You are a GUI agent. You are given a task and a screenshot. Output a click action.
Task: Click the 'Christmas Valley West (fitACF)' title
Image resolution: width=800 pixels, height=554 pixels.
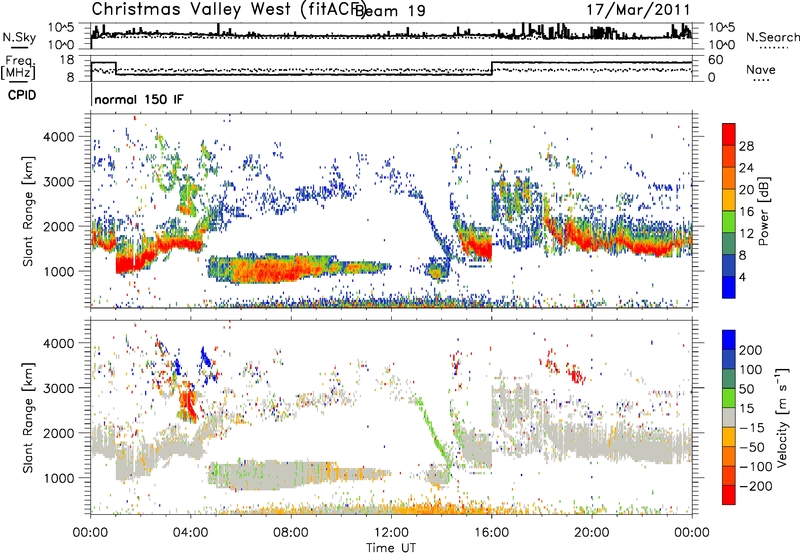228,9
